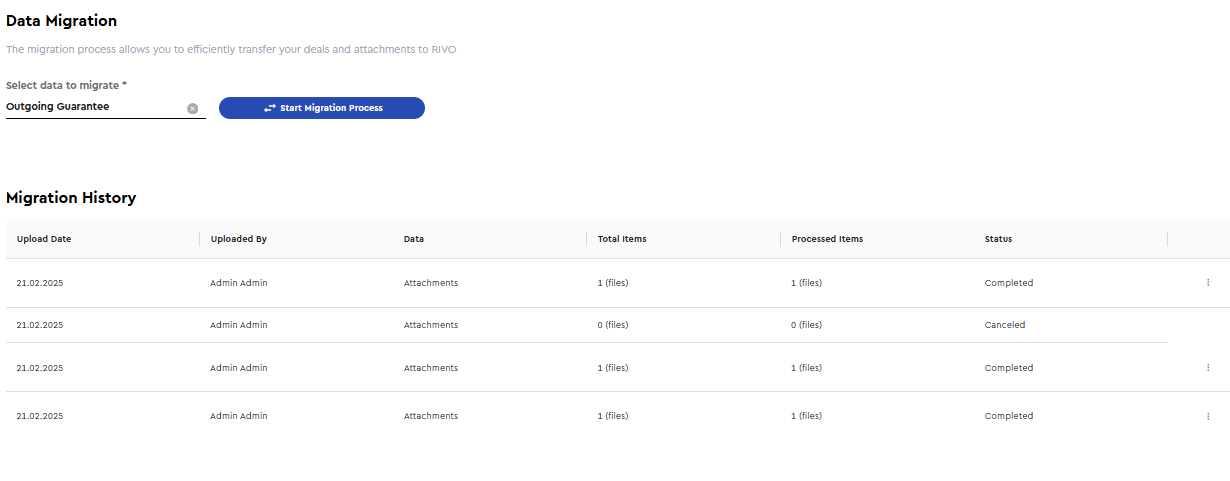Open options menu for first Completed row
The width and height of the screenshot is (1230, 481).
point(1208,283)
